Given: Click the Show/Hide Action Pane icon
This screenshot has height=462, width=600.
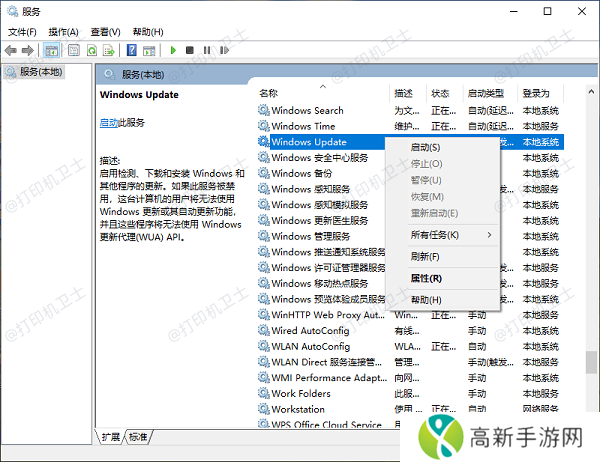Looking at the screenshot, I should pyautogui.click(x=149, y=50).
